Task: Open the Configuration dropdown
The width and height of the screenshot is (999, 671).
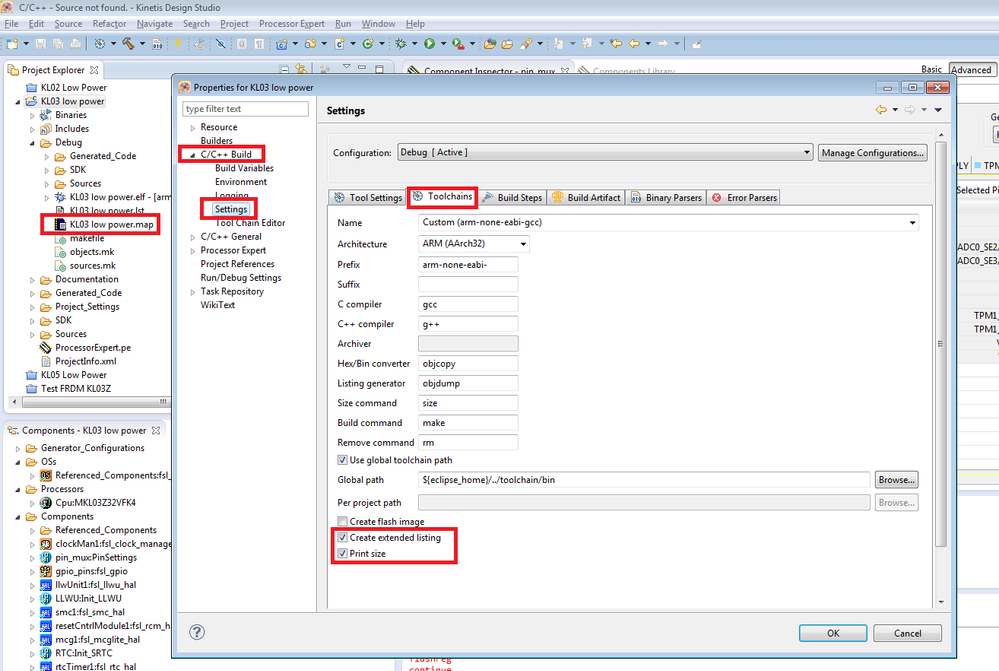Action: [x=605, y=152]
